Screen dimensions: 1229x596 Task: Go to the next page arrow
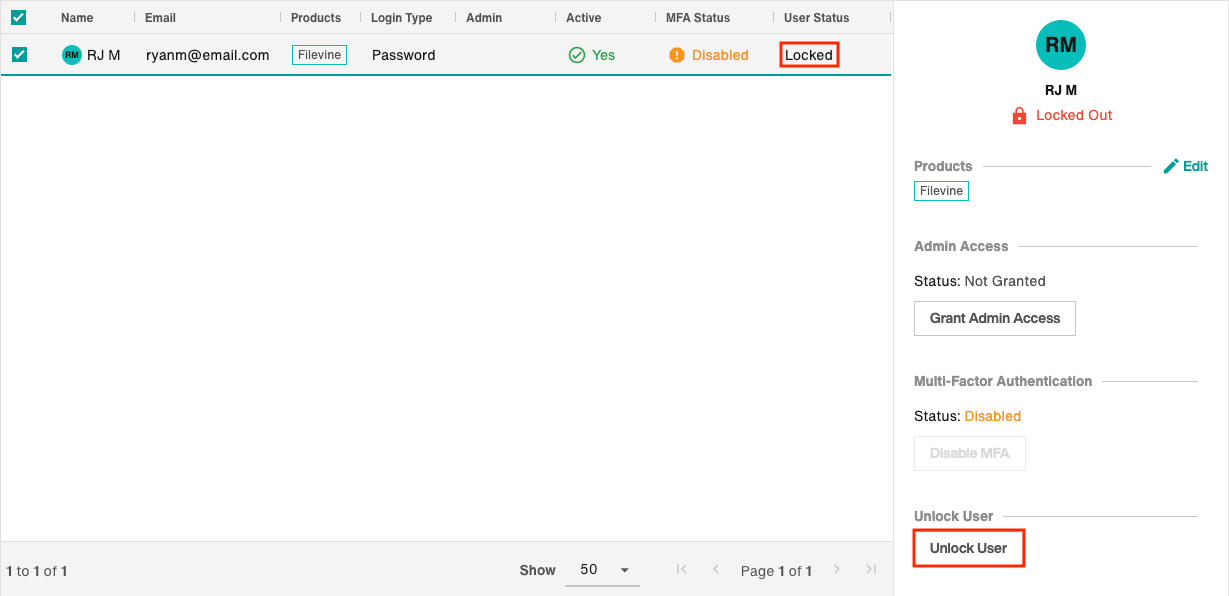tap(837, 569)
